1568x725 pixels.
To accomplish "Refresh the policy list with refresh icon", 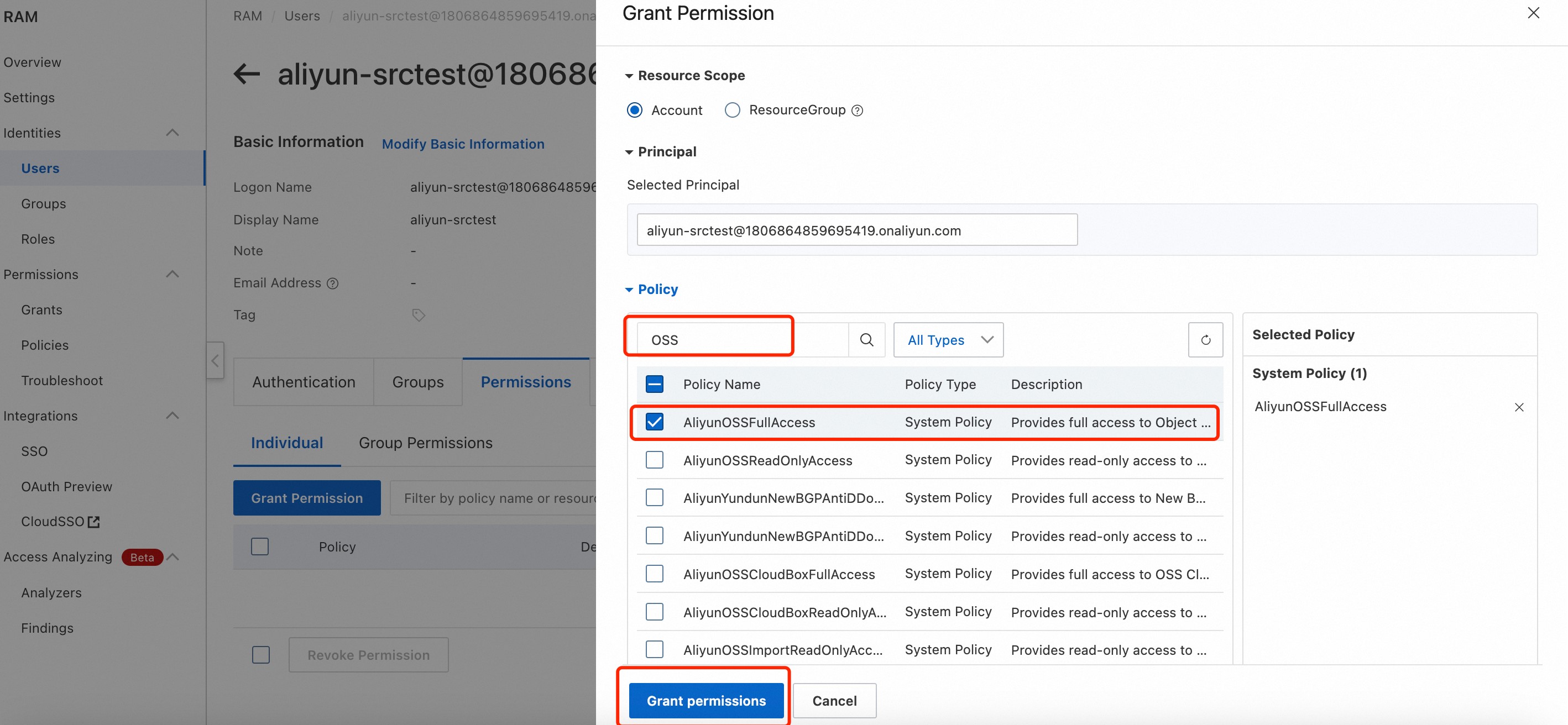I will click(x=1205, y=339).
